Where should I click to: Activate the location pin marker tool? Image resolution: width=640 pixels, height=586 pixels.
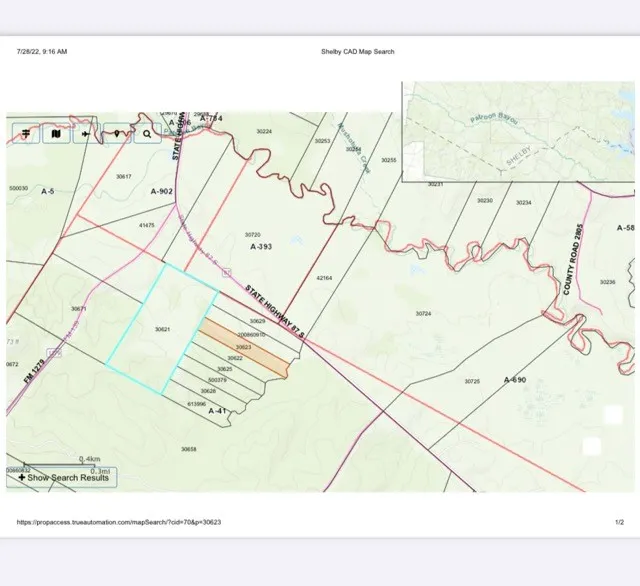(x=117, y=133)
